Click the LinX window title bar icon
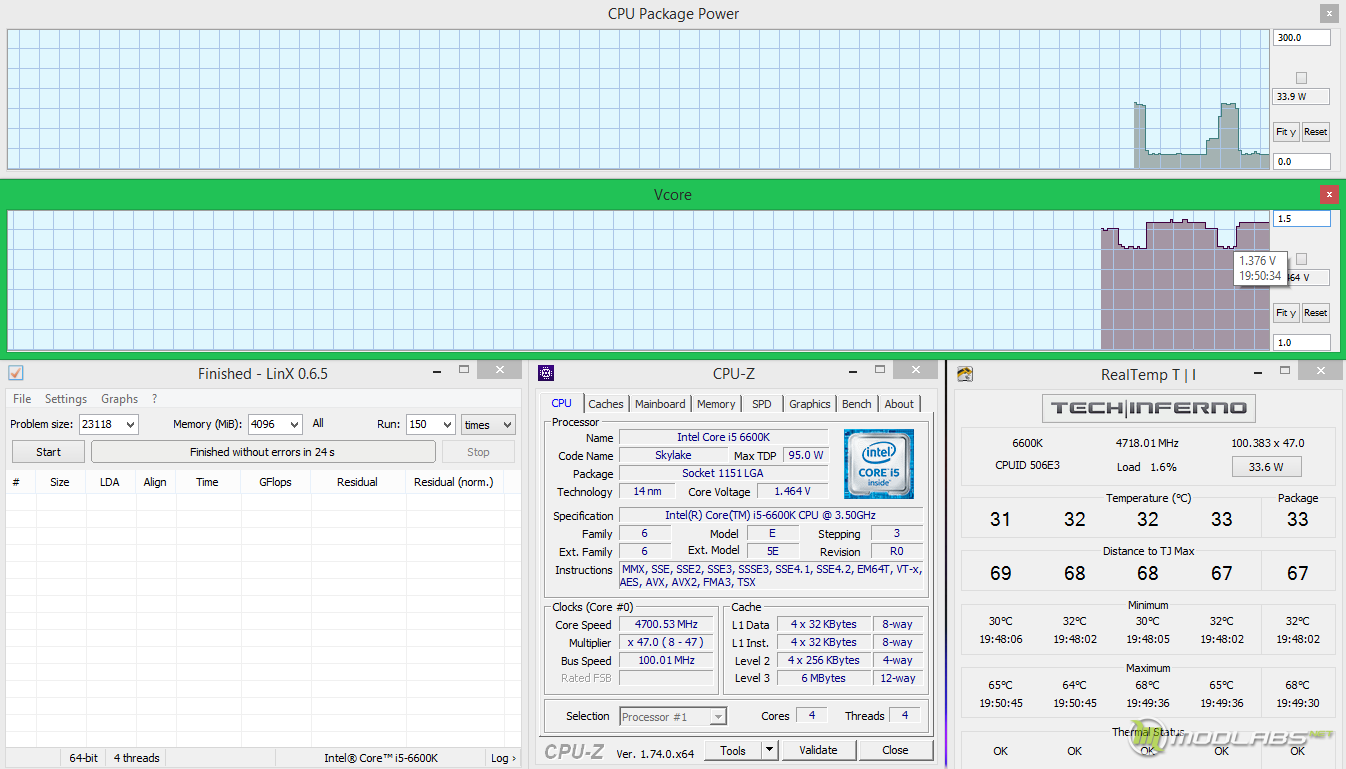 tap(15, 373)
